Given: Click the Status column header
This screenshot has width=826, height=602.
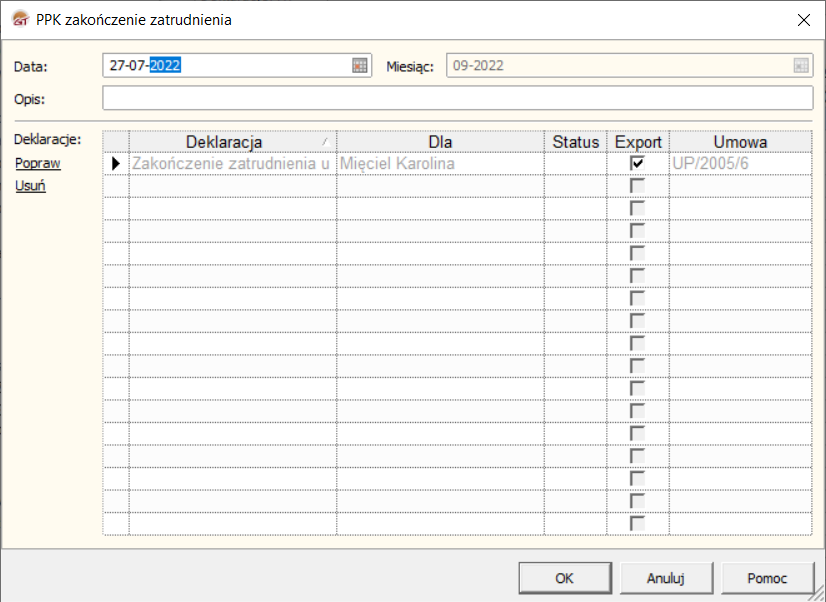Looking at the screenshot, I should 576,142.
